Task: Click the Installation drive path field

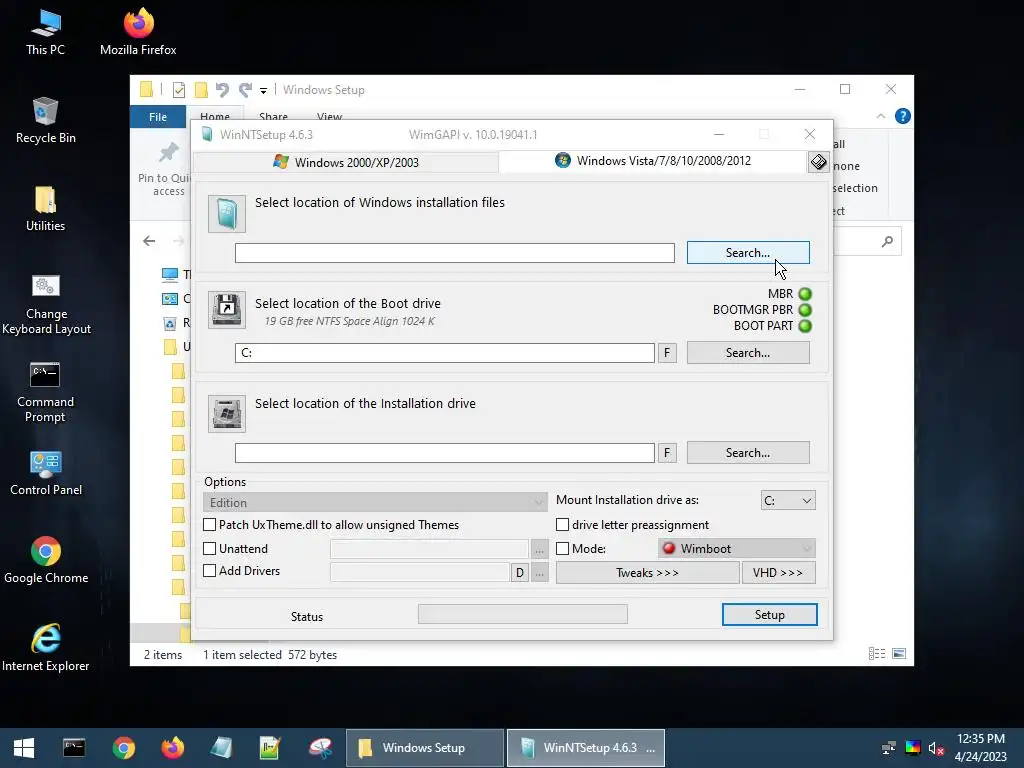Action: pyautogui.click(x=445, y=453)
